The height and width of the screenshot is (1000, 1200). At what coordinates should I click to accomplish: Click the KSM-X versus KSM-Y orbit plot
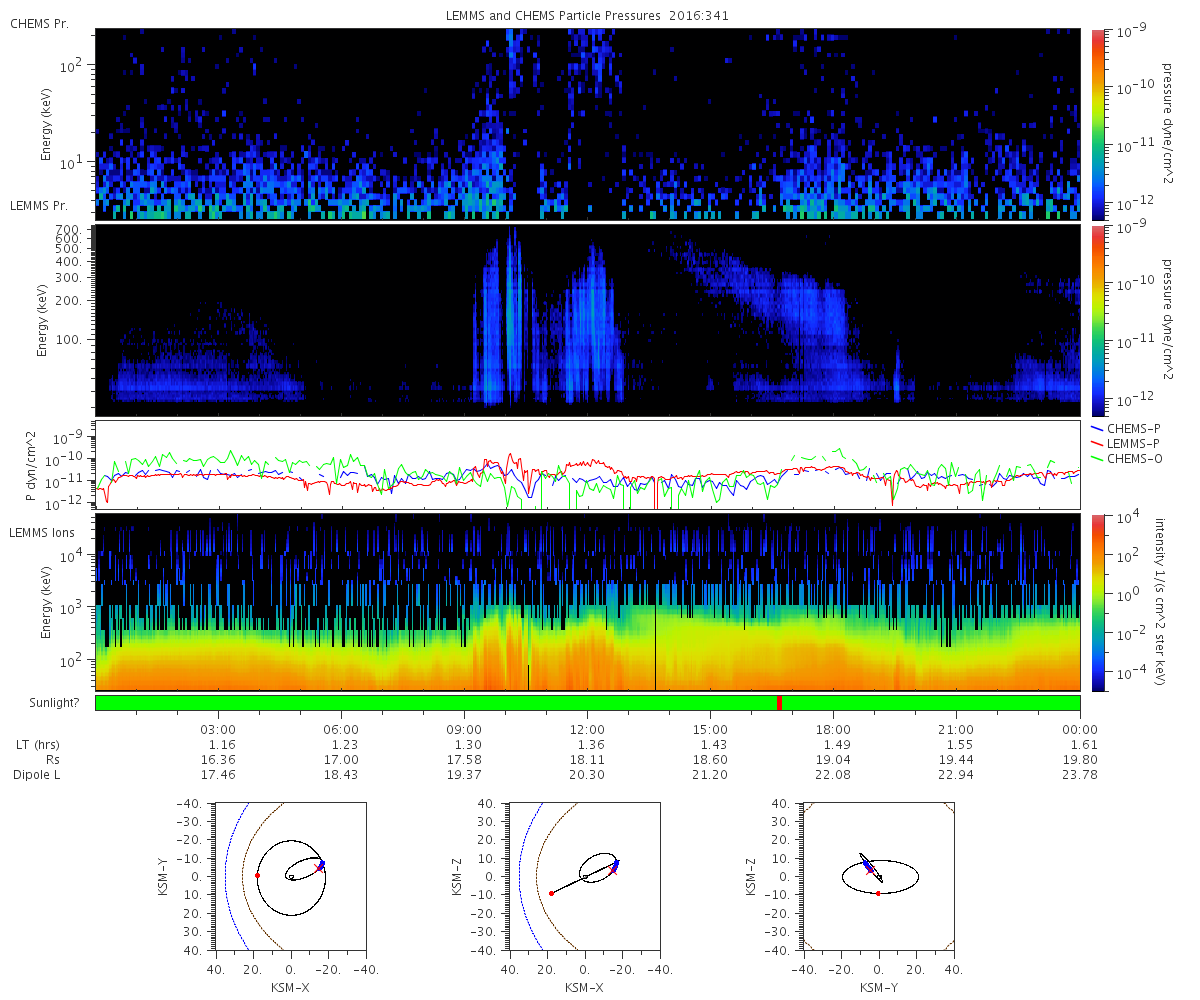tap(289, 875)
